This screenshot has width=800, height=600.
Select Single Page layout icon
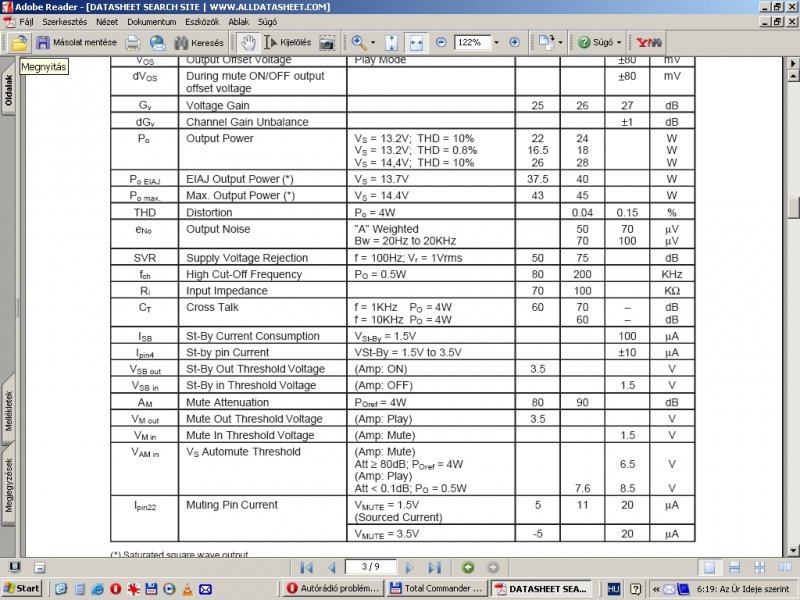coord(710,567)
